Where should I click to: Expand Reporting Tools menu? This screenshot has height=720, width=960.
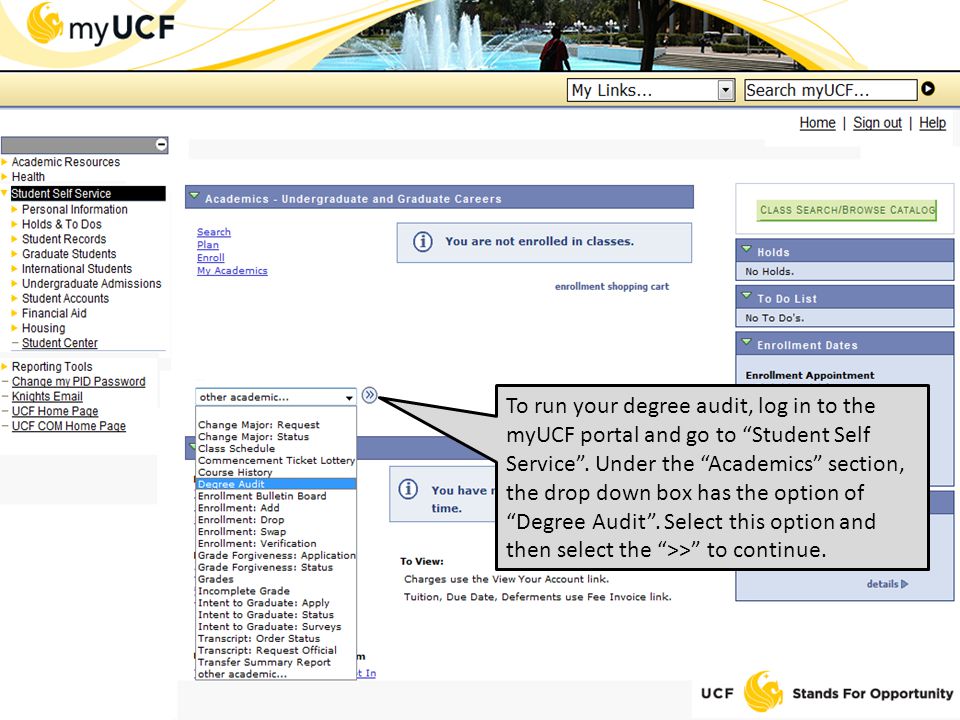coord(52,367)
